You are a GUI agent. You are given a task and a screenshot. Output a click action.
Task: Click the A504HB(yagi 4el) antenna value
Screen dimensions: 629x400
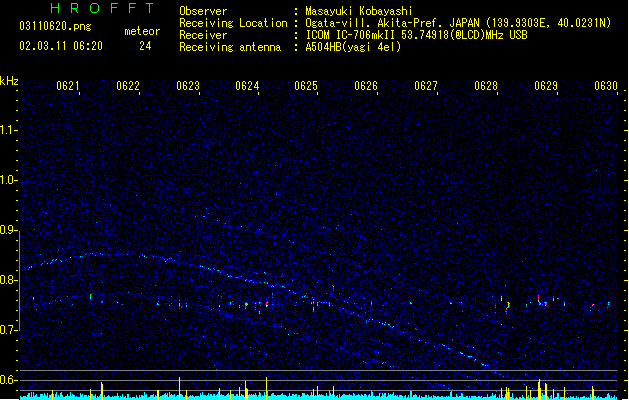point(353,47)
